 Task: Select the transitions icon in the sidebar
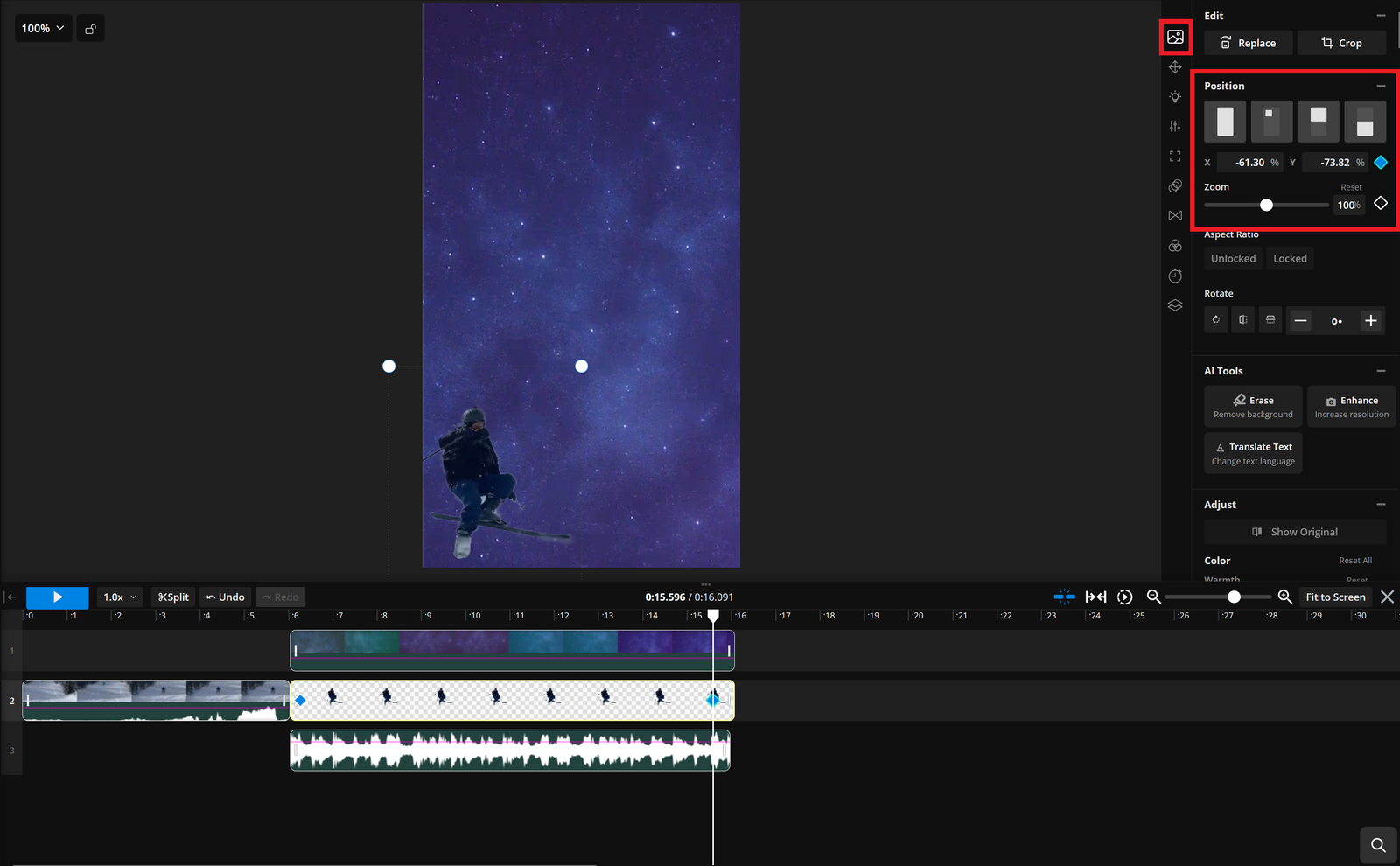[1175, 215]
